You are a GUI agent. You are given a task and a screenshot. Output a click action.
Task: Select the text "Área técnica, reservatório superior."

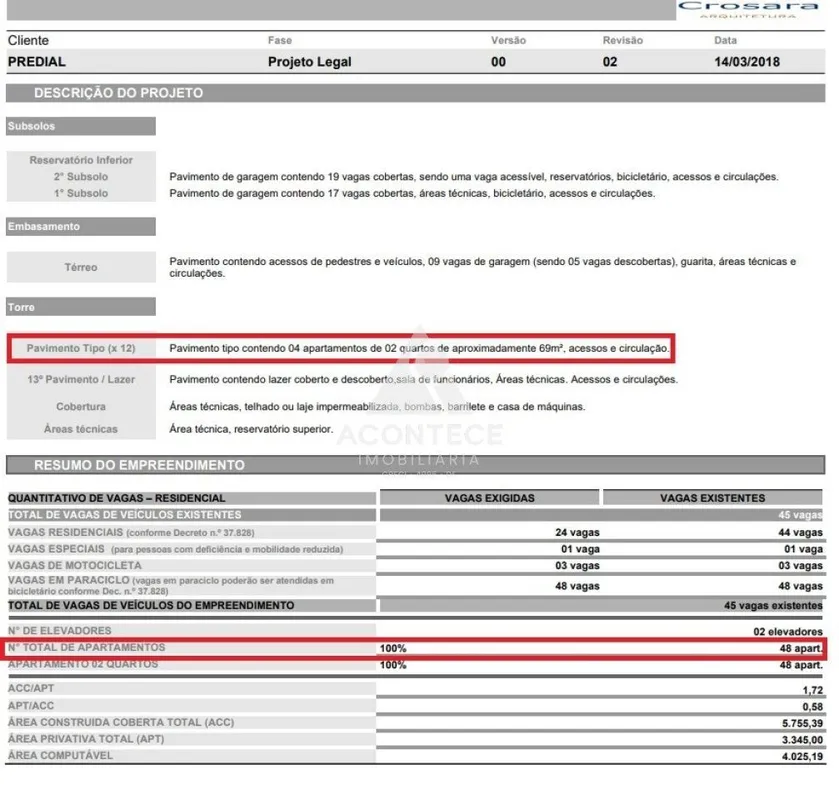pos(251,429)
